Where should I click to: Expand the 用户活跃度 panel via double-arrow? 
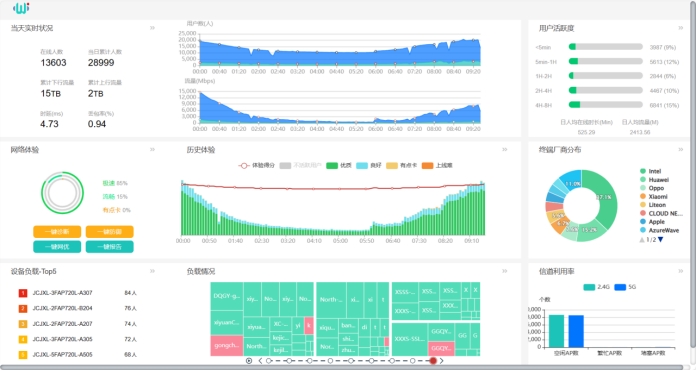point(680,28)
